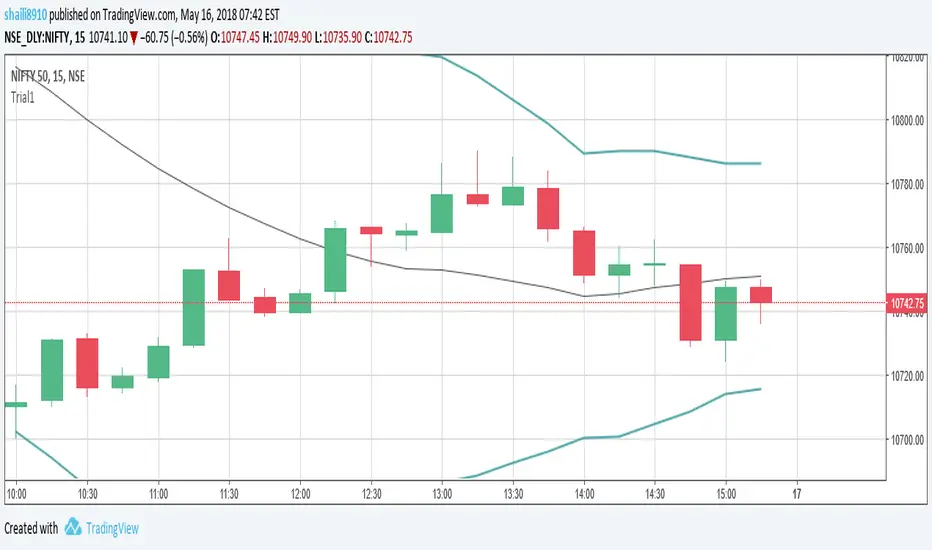Screen dimensions: 932x550
Task: Click the 10:30 time axis label
Action: 87,494
